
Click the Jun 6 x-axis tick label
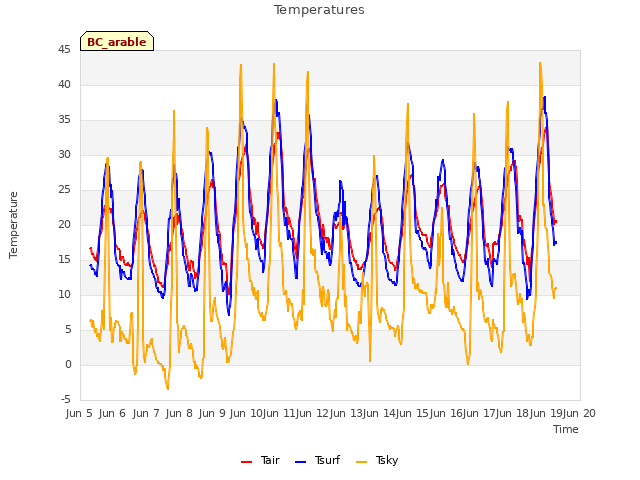[x=112, y=413]
